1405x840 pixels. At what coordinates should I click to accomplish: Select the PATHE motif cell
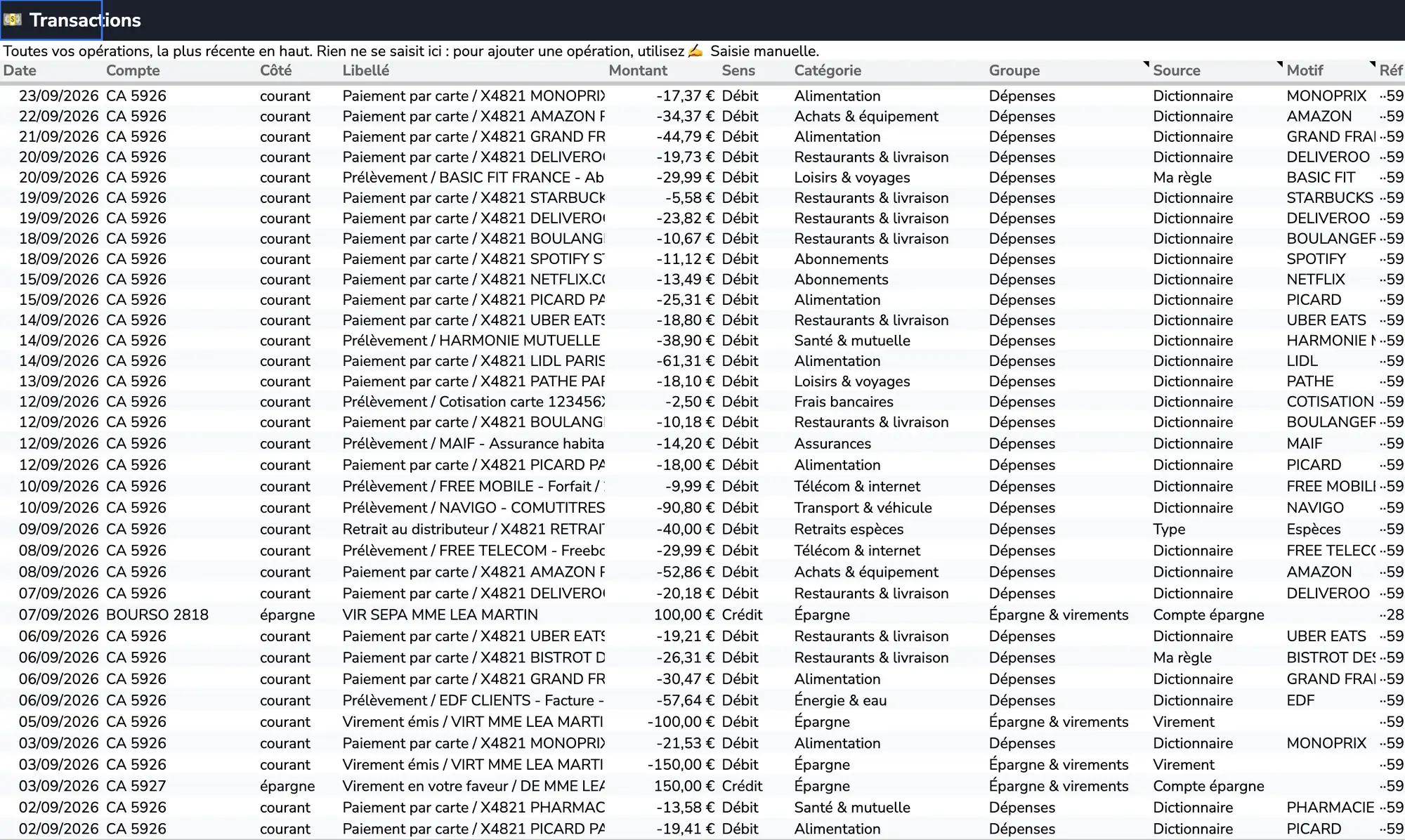click(1310, 381)
